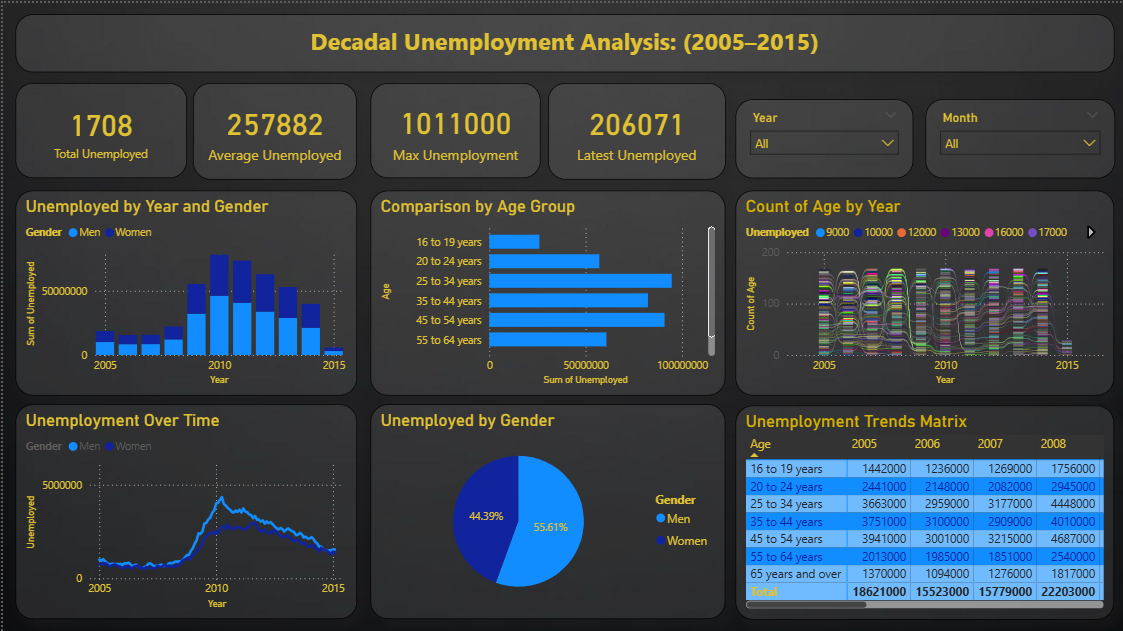This screenshot has height=631, width=1123.
Task: Select the 9000 legend marker
Action: pos(820,232)
